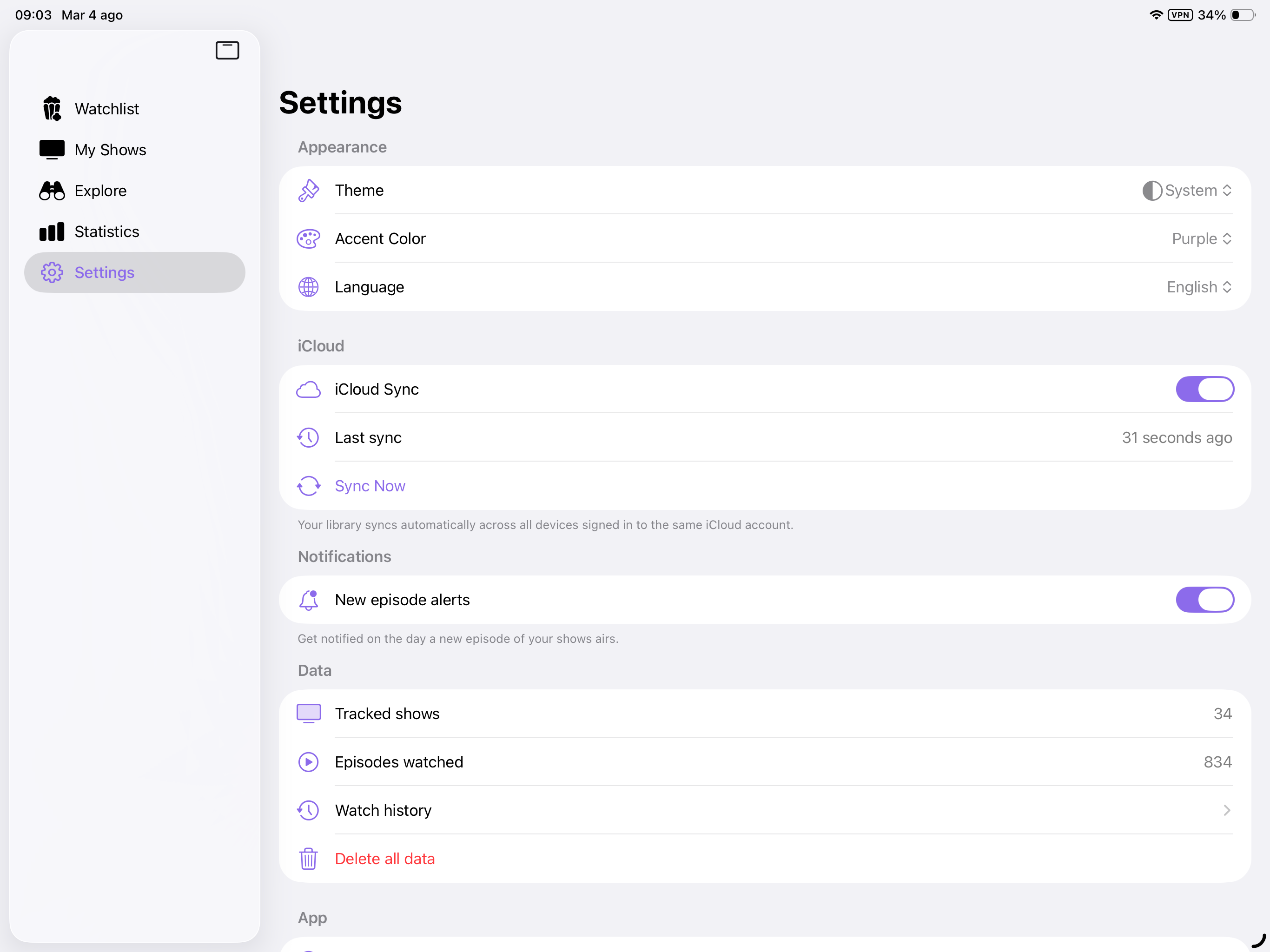Open the Theme System dropdown
Image resolution: width=1270 pixels, height=952 pixels.
(1187, 190)
